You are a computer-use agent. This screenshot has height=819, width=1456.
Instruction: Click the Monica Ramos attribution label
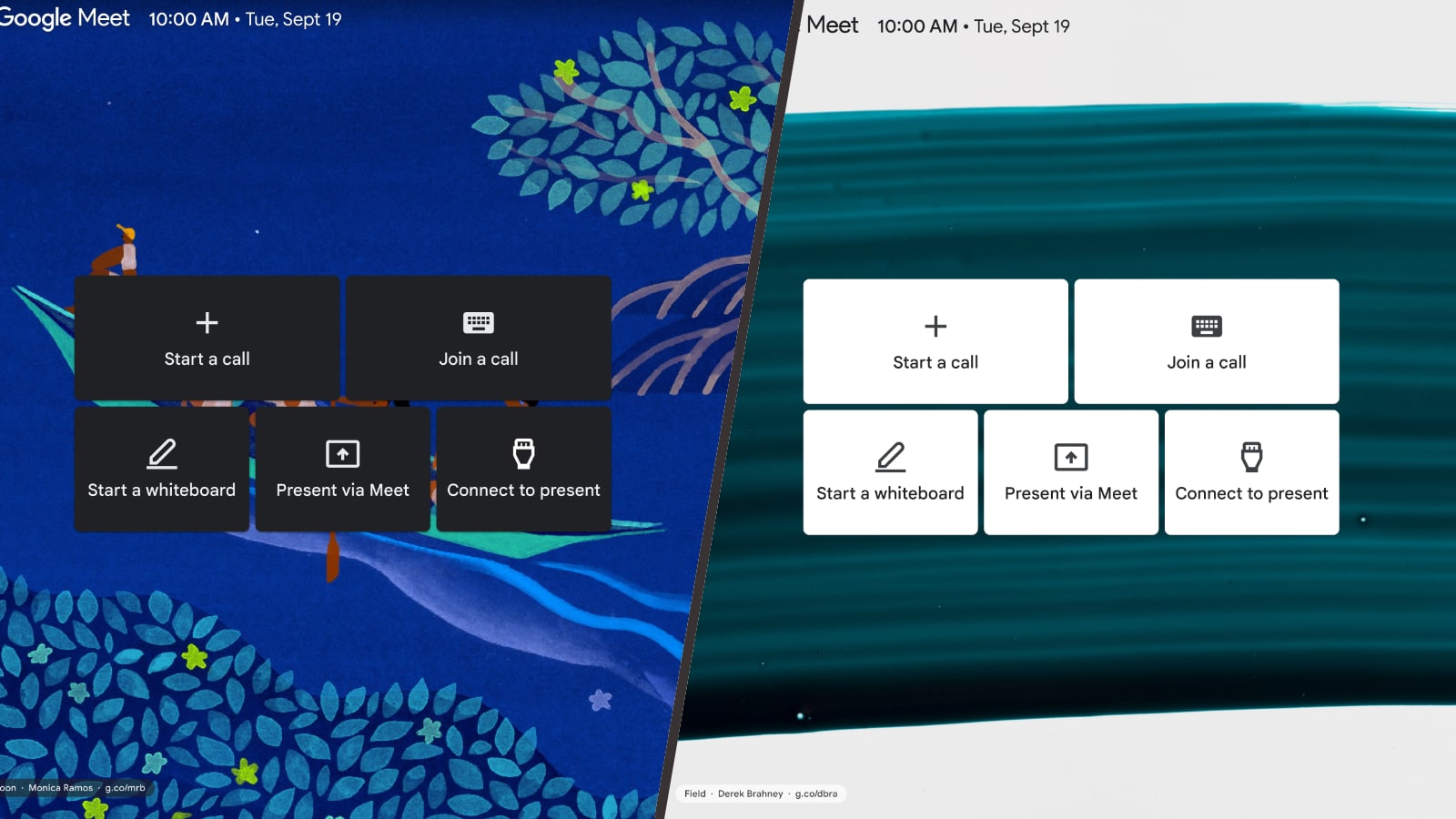coord(59,789)
